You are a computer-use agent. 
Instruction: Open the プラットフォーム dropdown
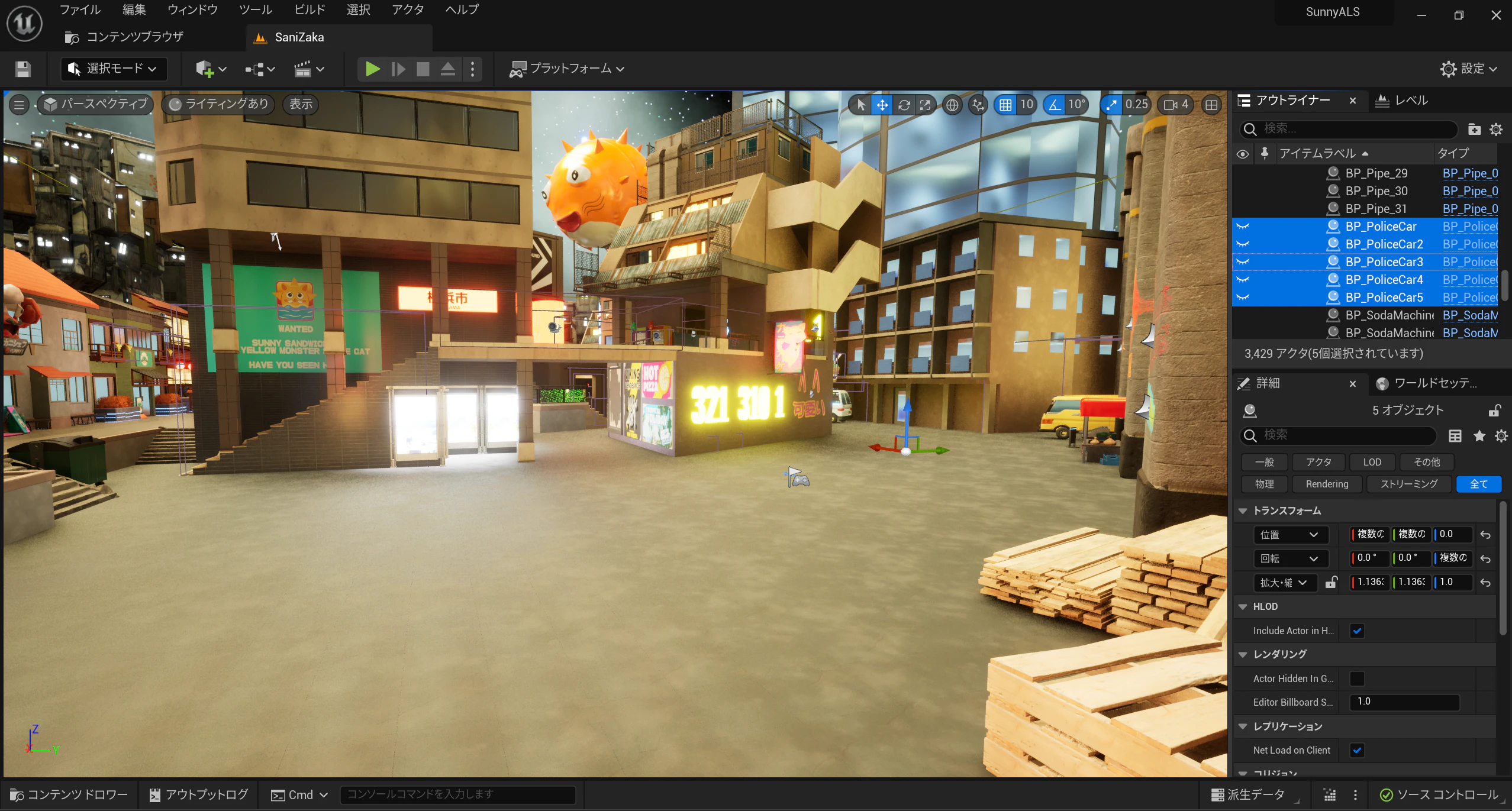(567, 69)
